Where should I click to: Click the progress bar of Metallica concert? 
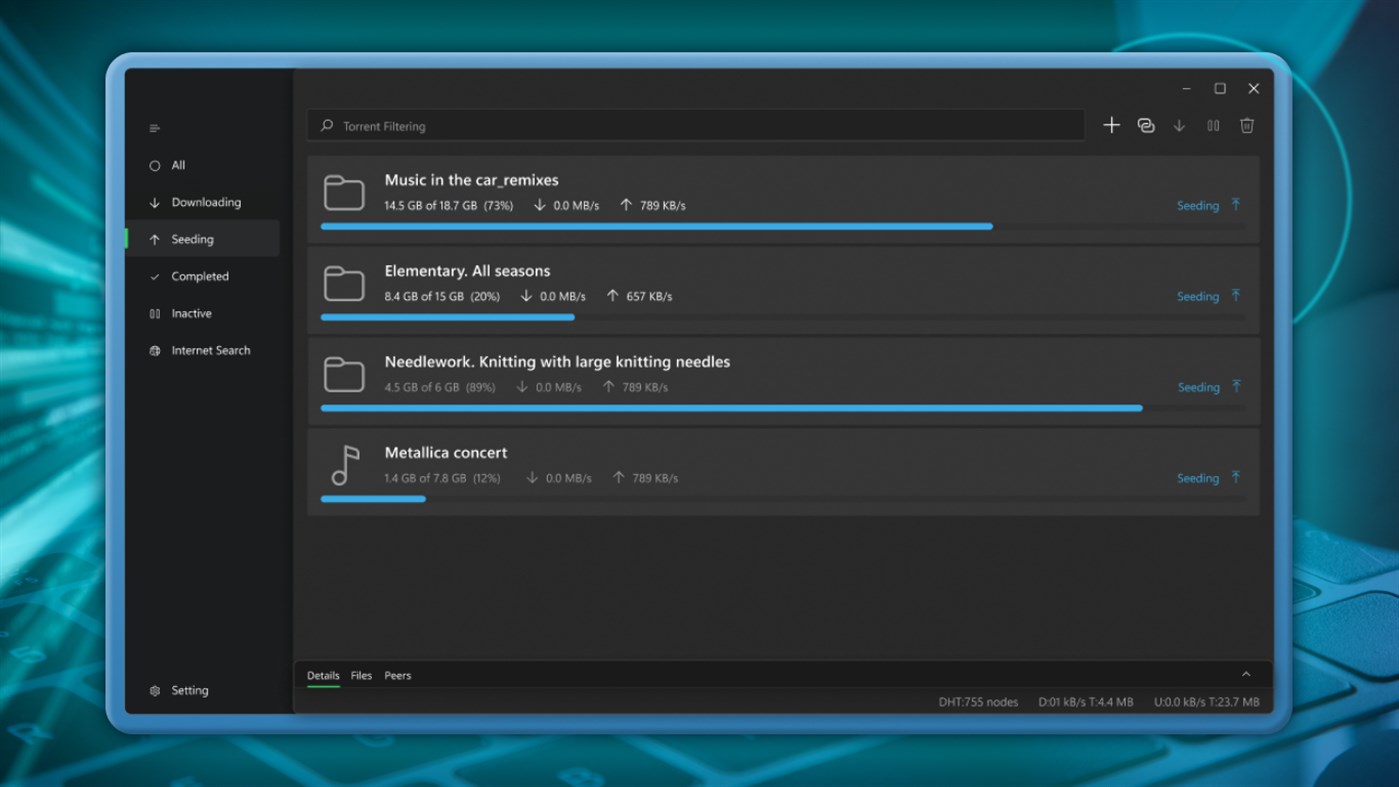(x=372, y=499)
